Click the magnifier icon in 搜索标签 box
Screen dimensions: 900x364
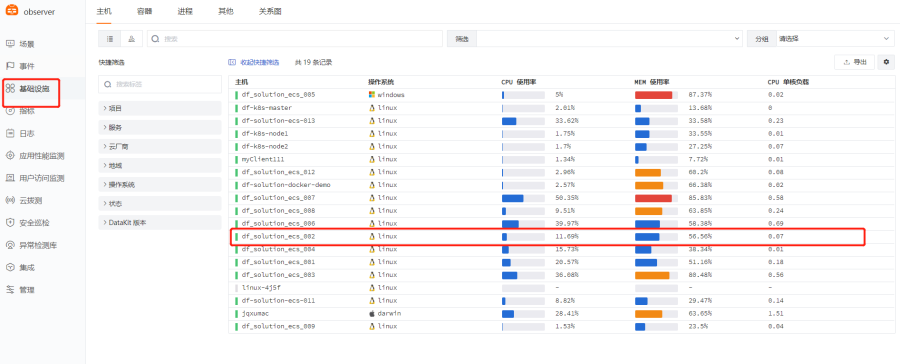(107, 84)
